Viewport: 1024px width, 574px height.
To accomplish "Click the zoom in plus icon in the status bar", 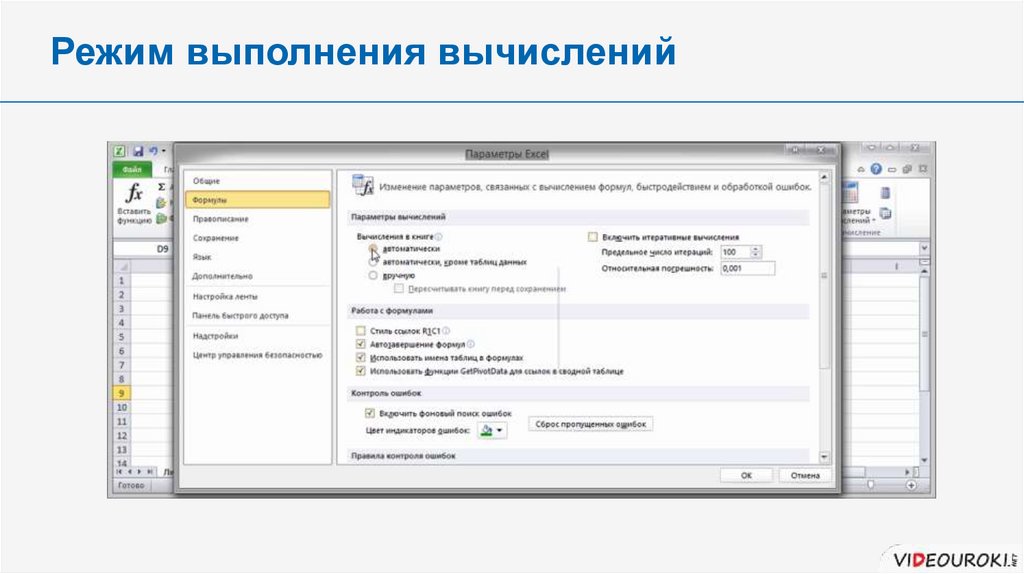I will [x=911, y=485].
